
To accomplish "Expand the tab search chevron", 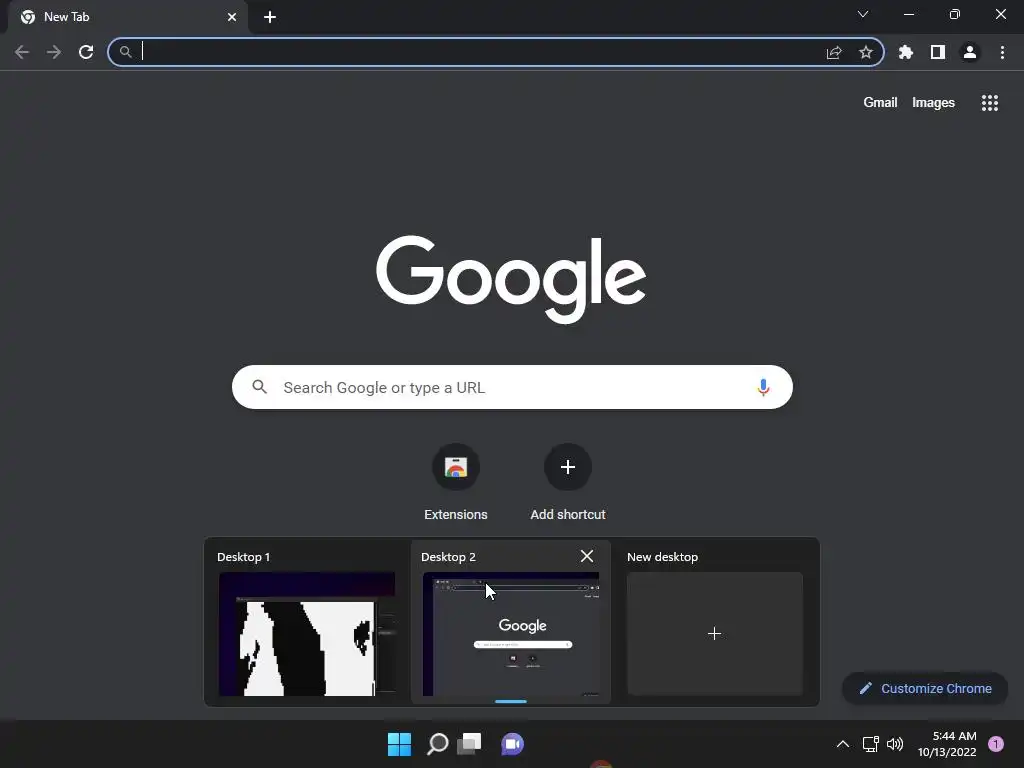I will (x=863, y=14).
